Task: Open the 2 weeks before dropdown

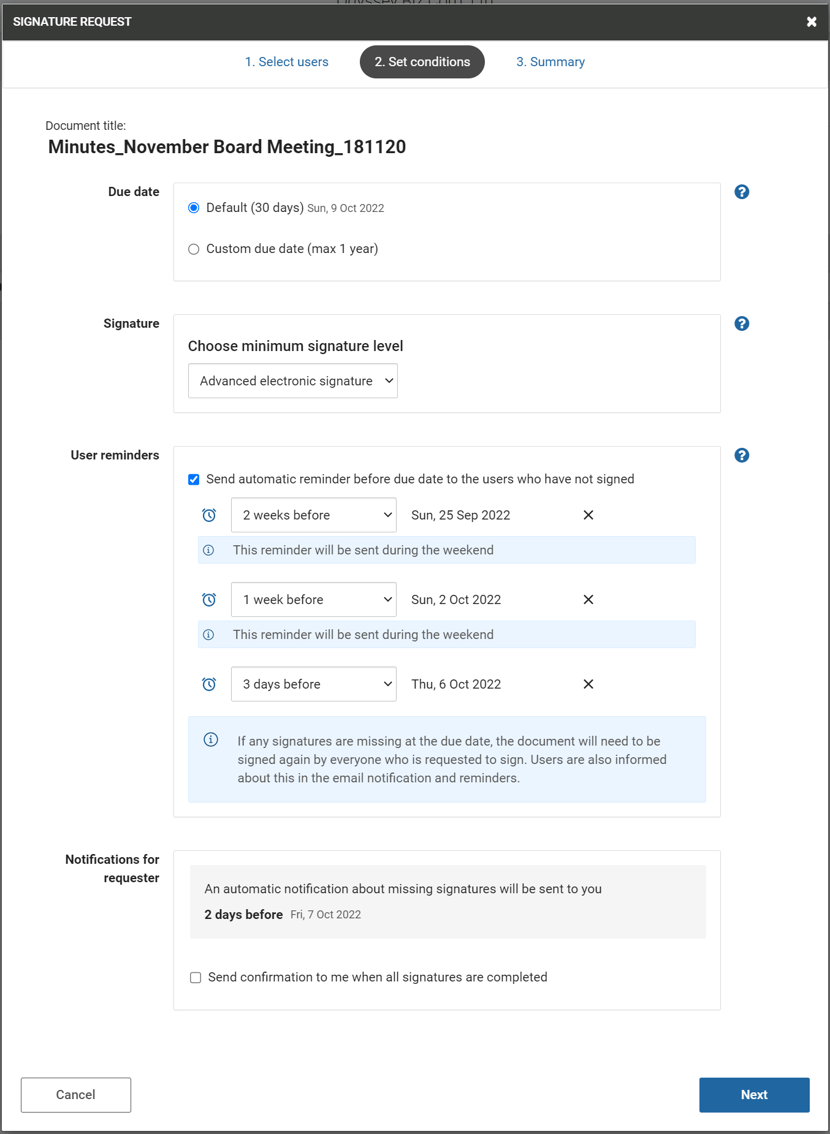Action: 314,515
